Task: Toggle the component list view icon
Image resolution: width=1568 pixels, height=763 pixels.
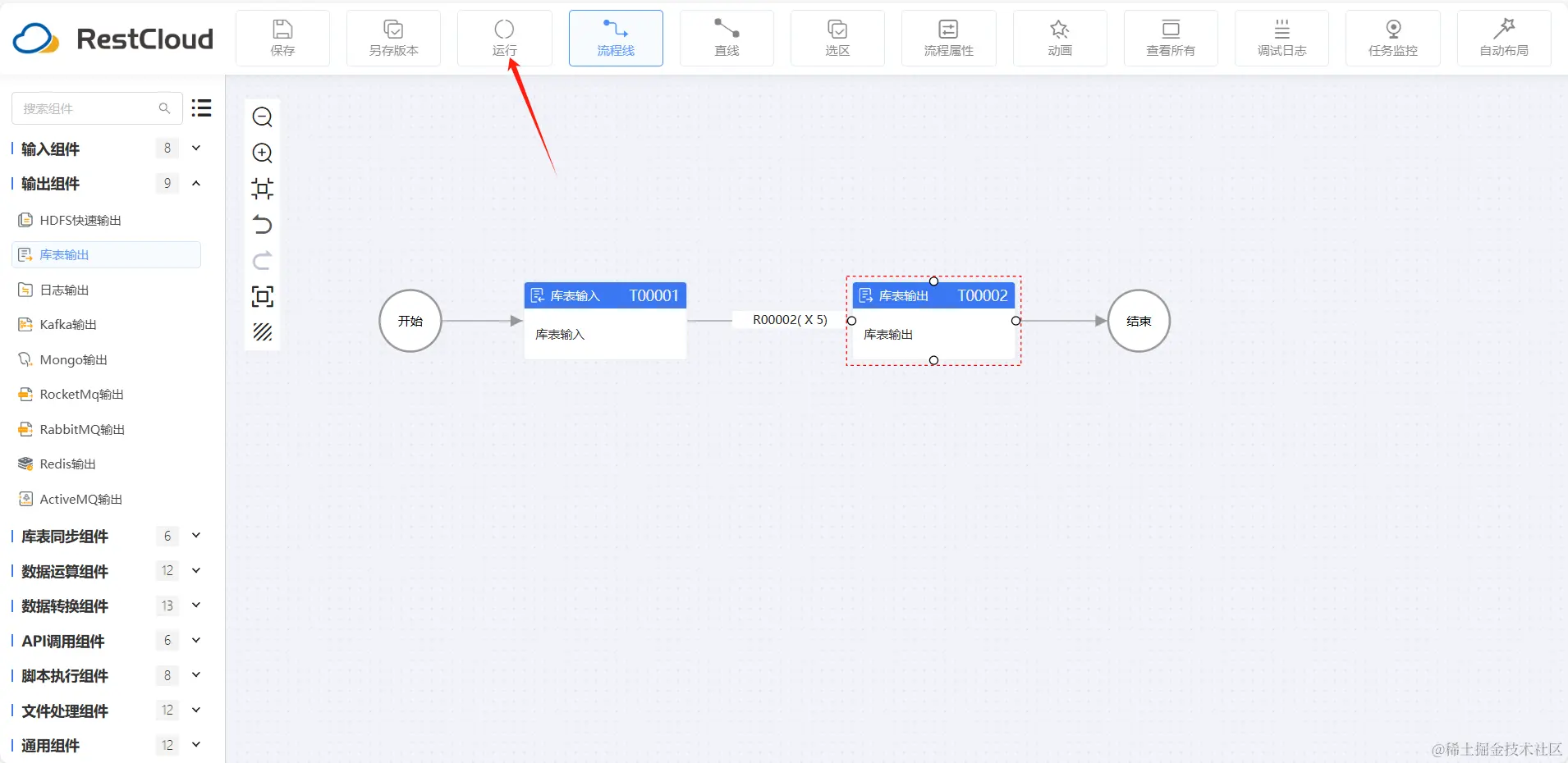Action: pyautogui.click(x=201, y=108)
